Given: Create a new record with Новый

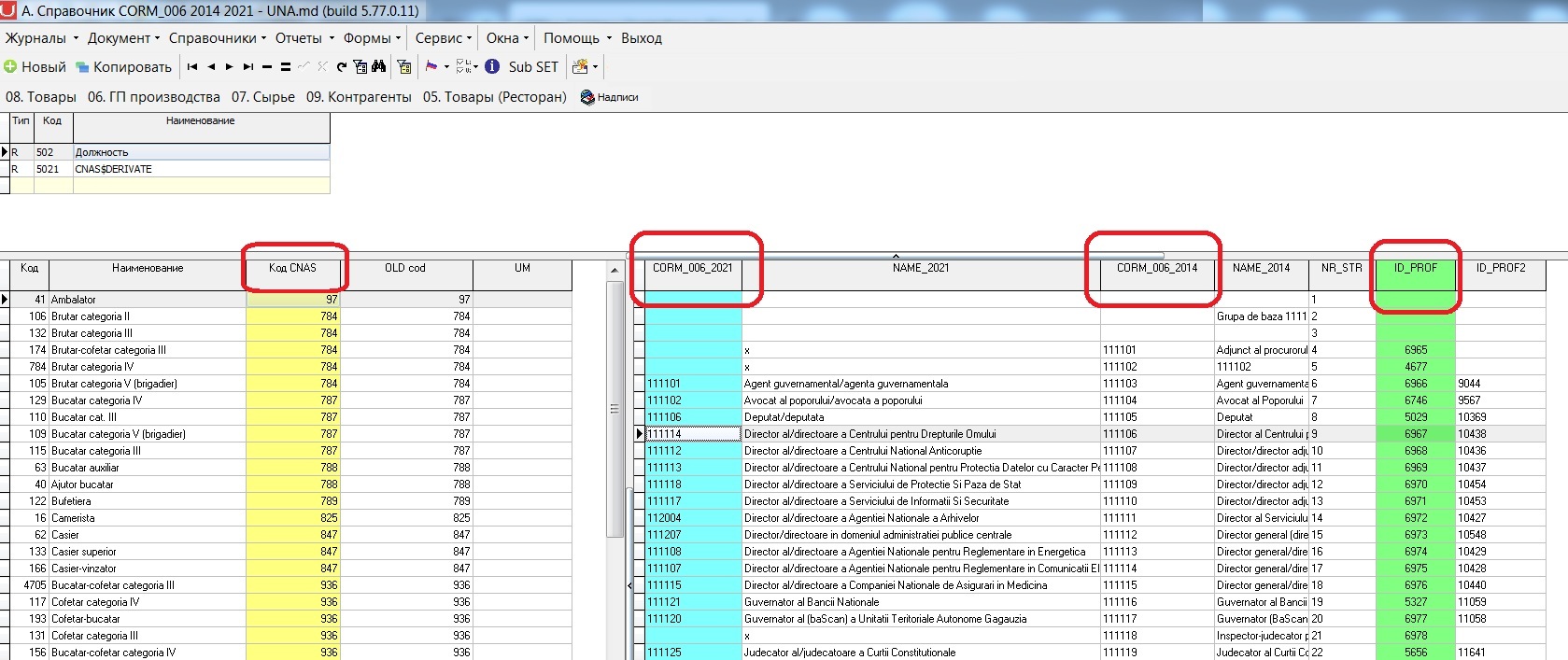Looking at the screenshot, I should point(35,67).
